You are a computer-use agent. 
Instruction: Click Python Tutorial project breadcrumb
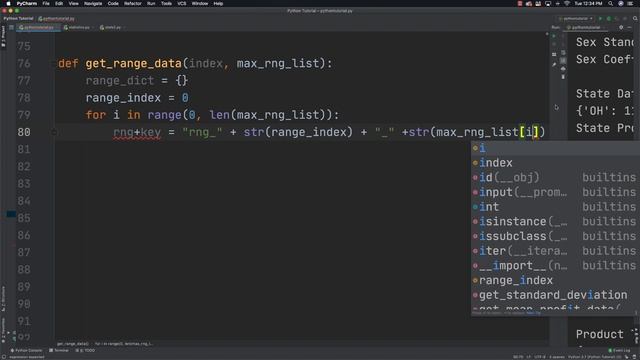coord(18,18)
